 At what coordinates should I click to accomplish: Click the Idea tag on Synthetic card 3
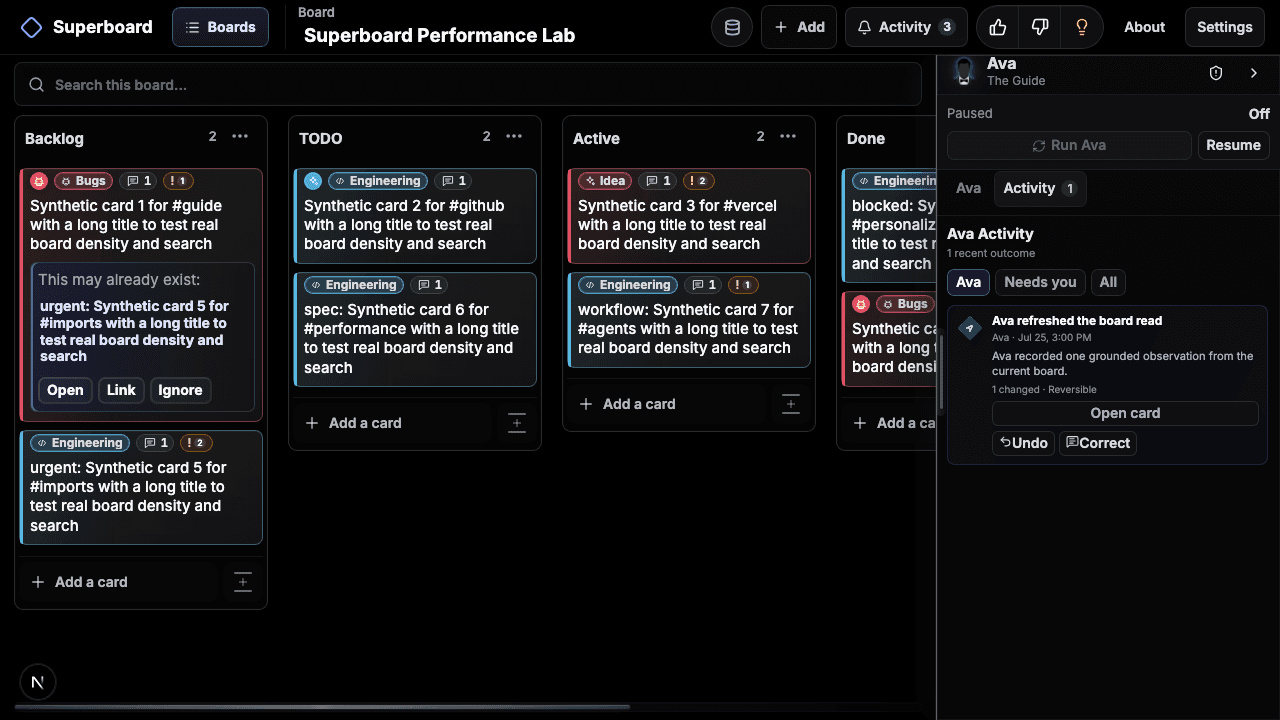click(605, 181)
